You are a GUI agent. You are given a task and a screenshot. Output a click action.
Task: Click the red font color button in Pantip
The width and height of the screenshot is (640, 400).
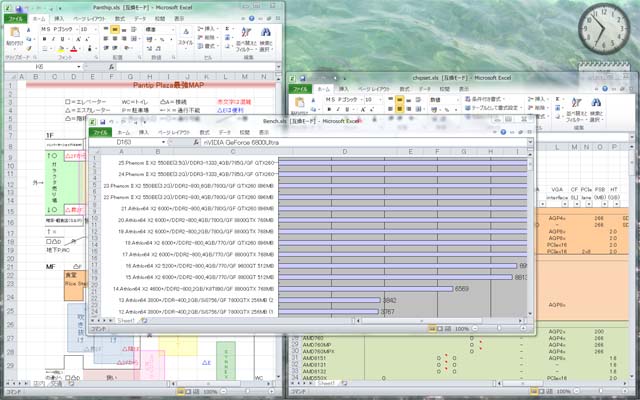73,49
